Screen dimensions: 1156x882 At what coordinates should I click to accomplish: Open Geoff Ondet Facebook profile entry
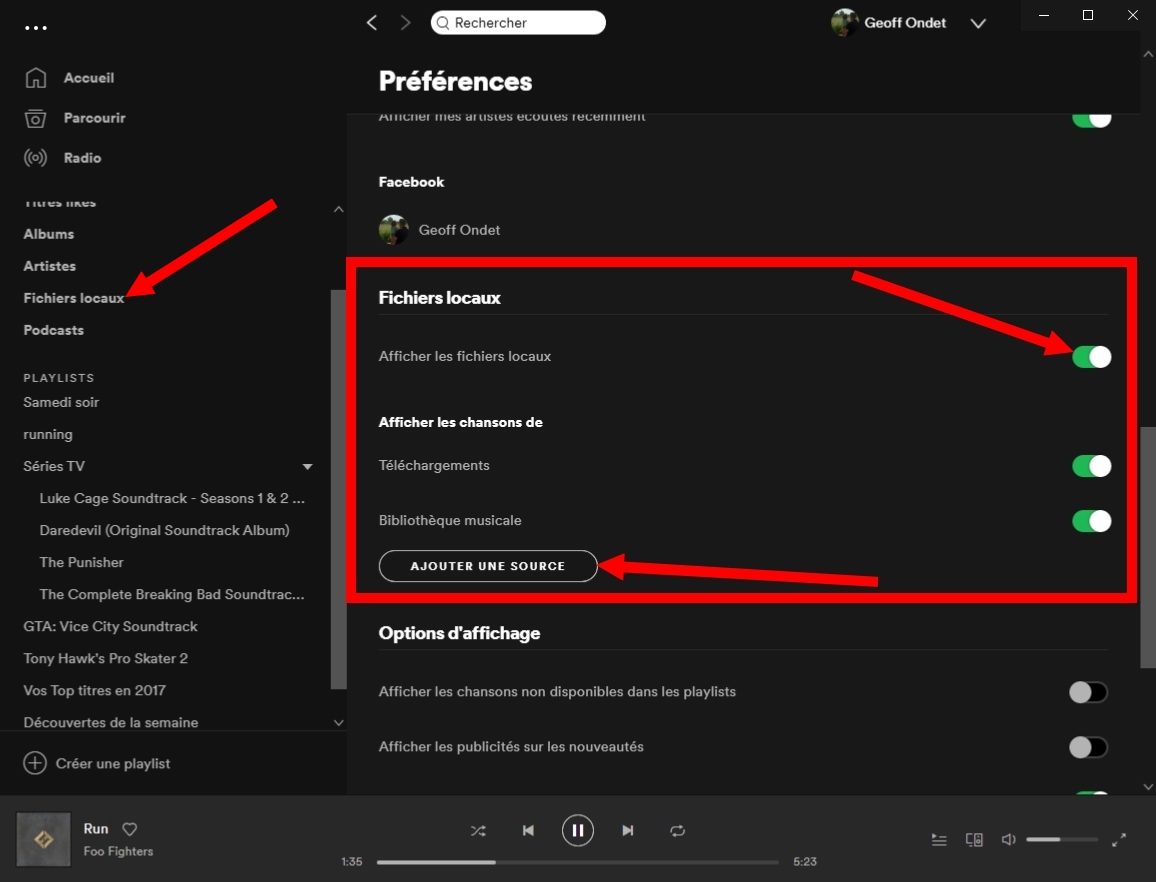[x=439, y=230]
